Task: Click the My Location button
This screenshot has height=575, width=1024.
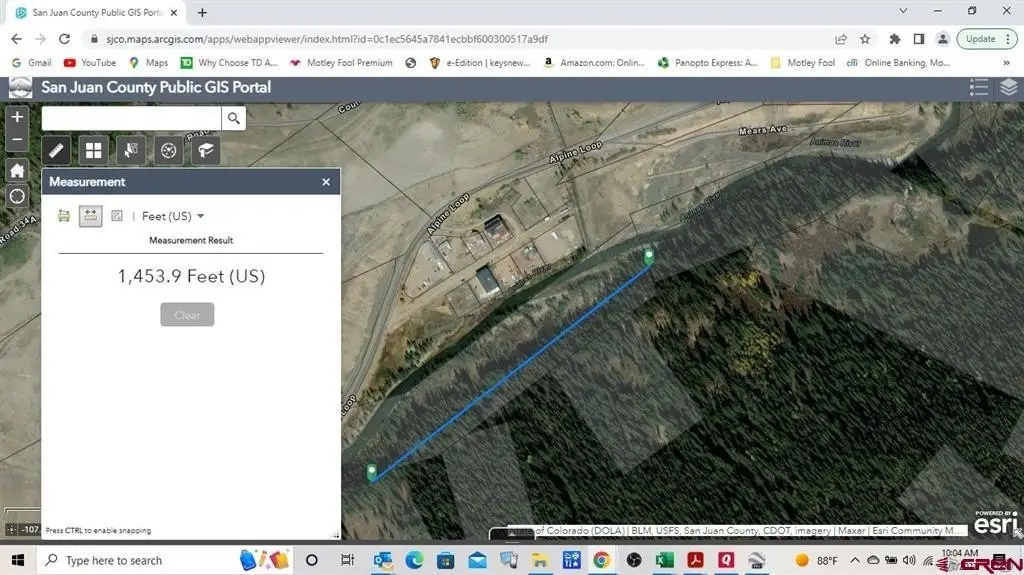Action: [x=17, y=196]
